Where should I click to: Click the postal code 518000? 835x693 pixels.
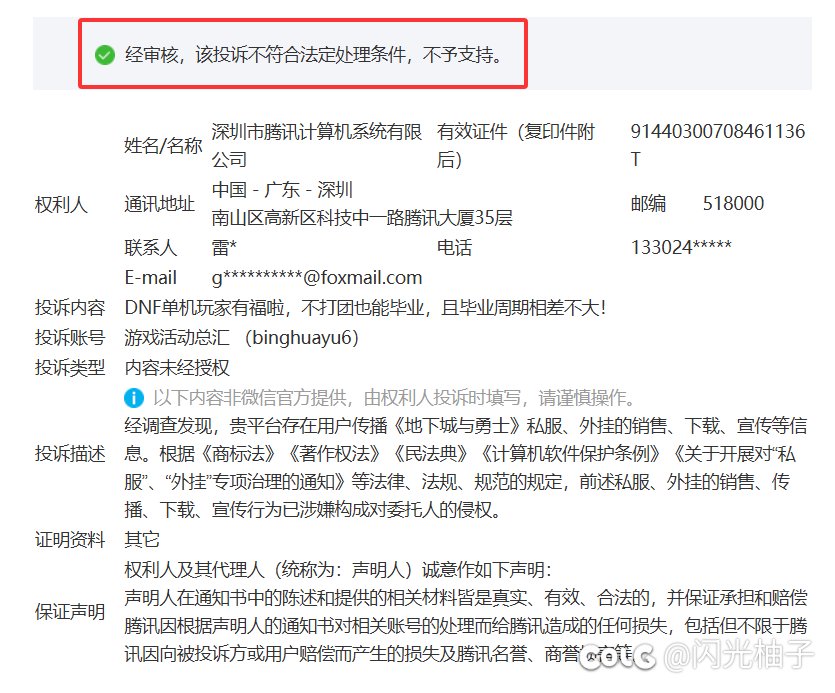click(733, 204)
